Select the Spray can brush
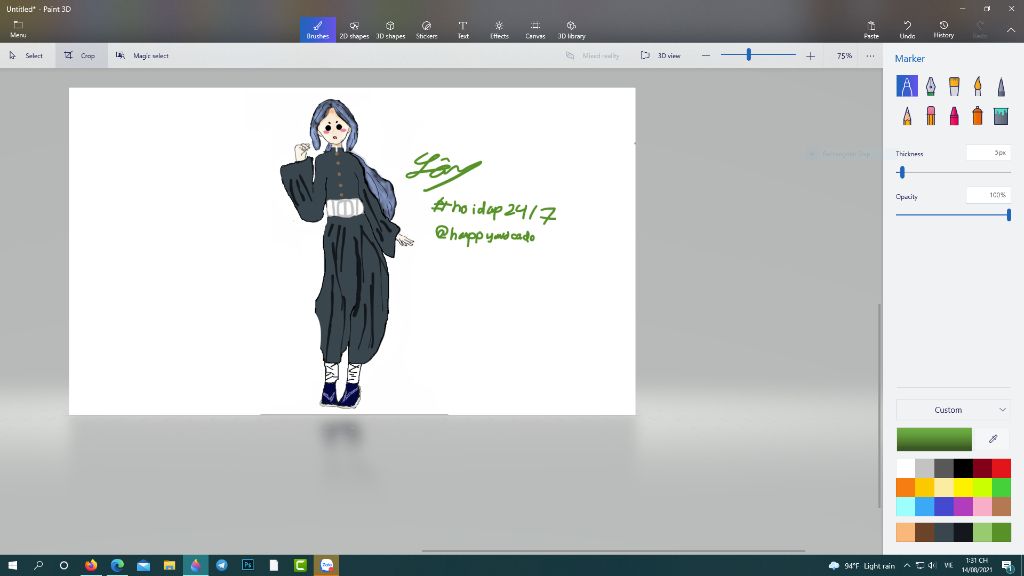 pyautogui.click(x=978, y=116)
